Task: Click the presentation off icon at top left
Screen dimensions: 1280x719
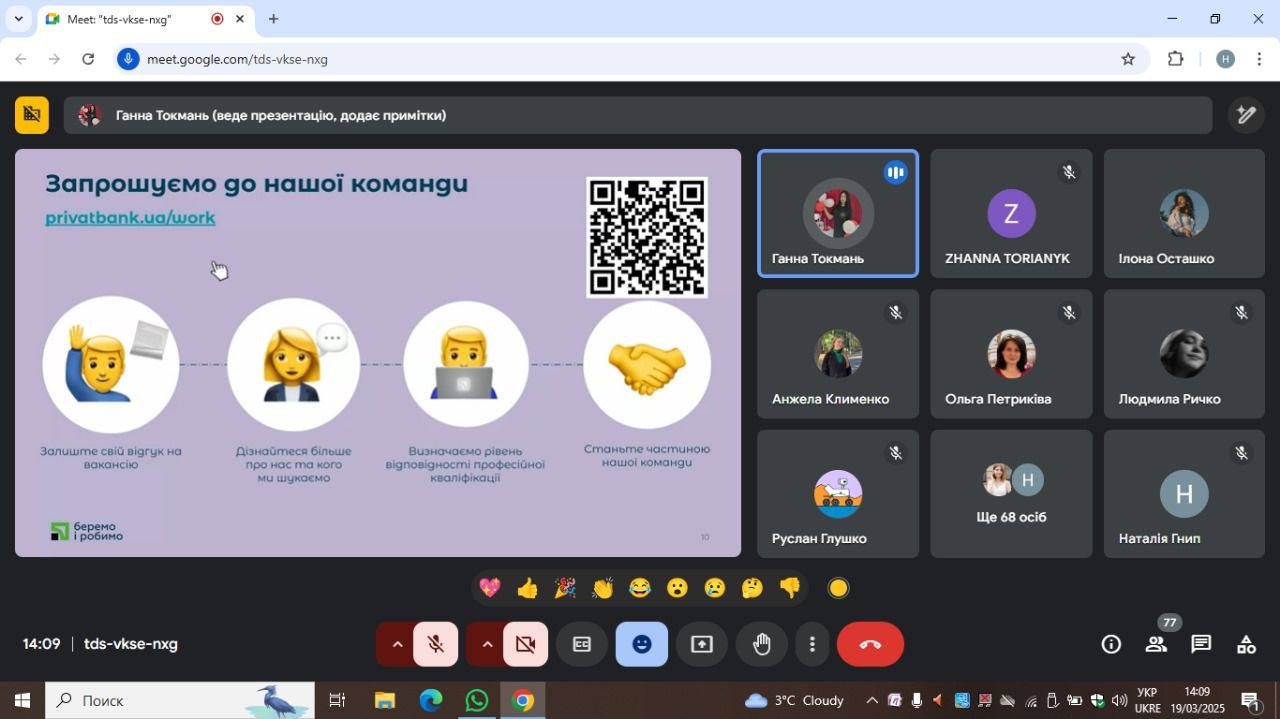Action: click(x=32, y=115)
